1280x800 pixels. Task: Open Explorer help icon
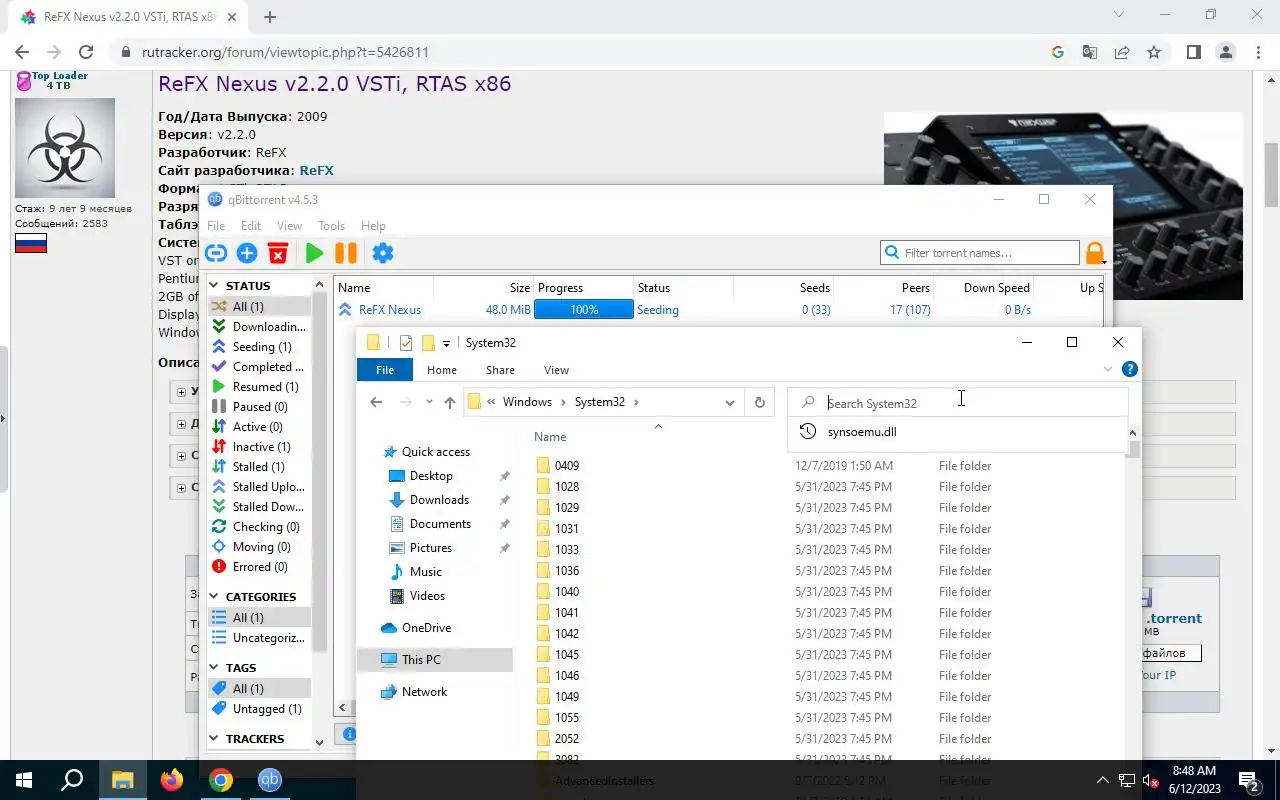pos(1130,369)
